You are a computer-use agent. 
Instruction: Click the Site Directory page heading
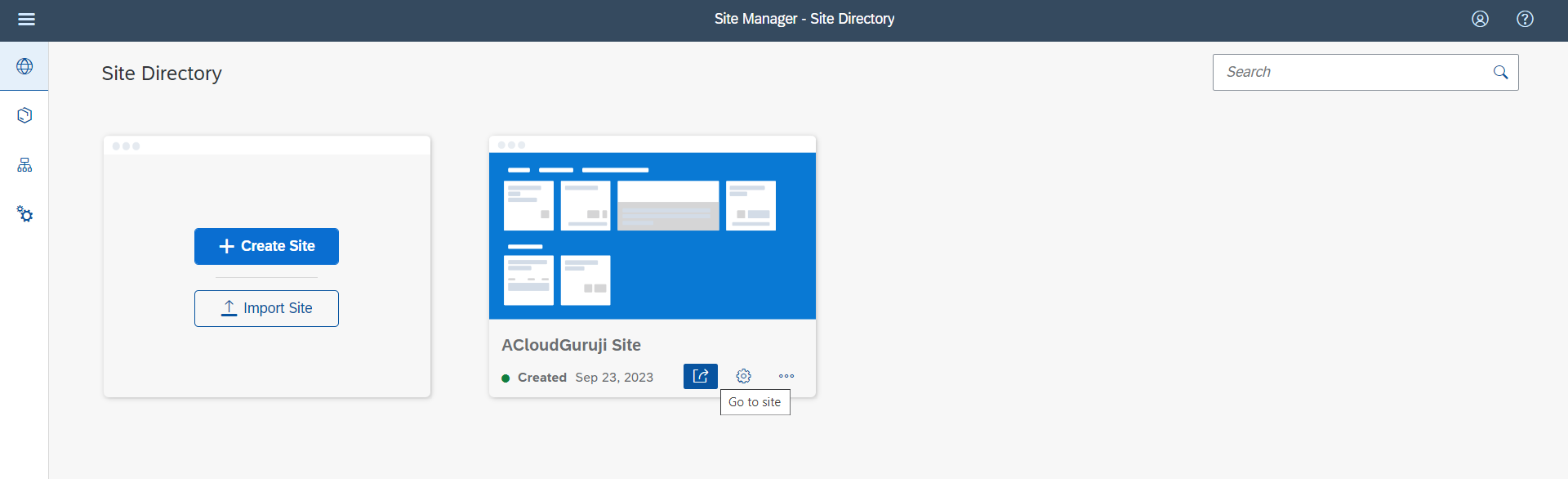pyautogui.click(x=162, y=74)
